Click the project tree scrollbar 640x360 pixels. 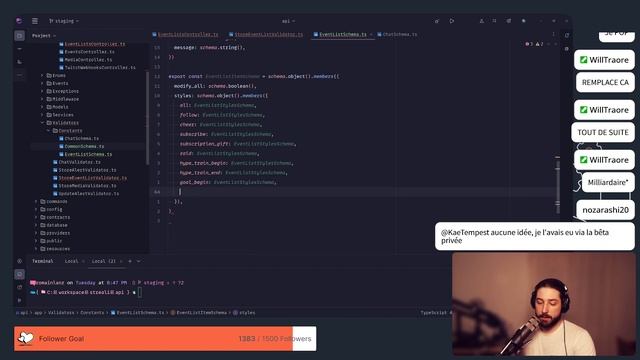147,118
